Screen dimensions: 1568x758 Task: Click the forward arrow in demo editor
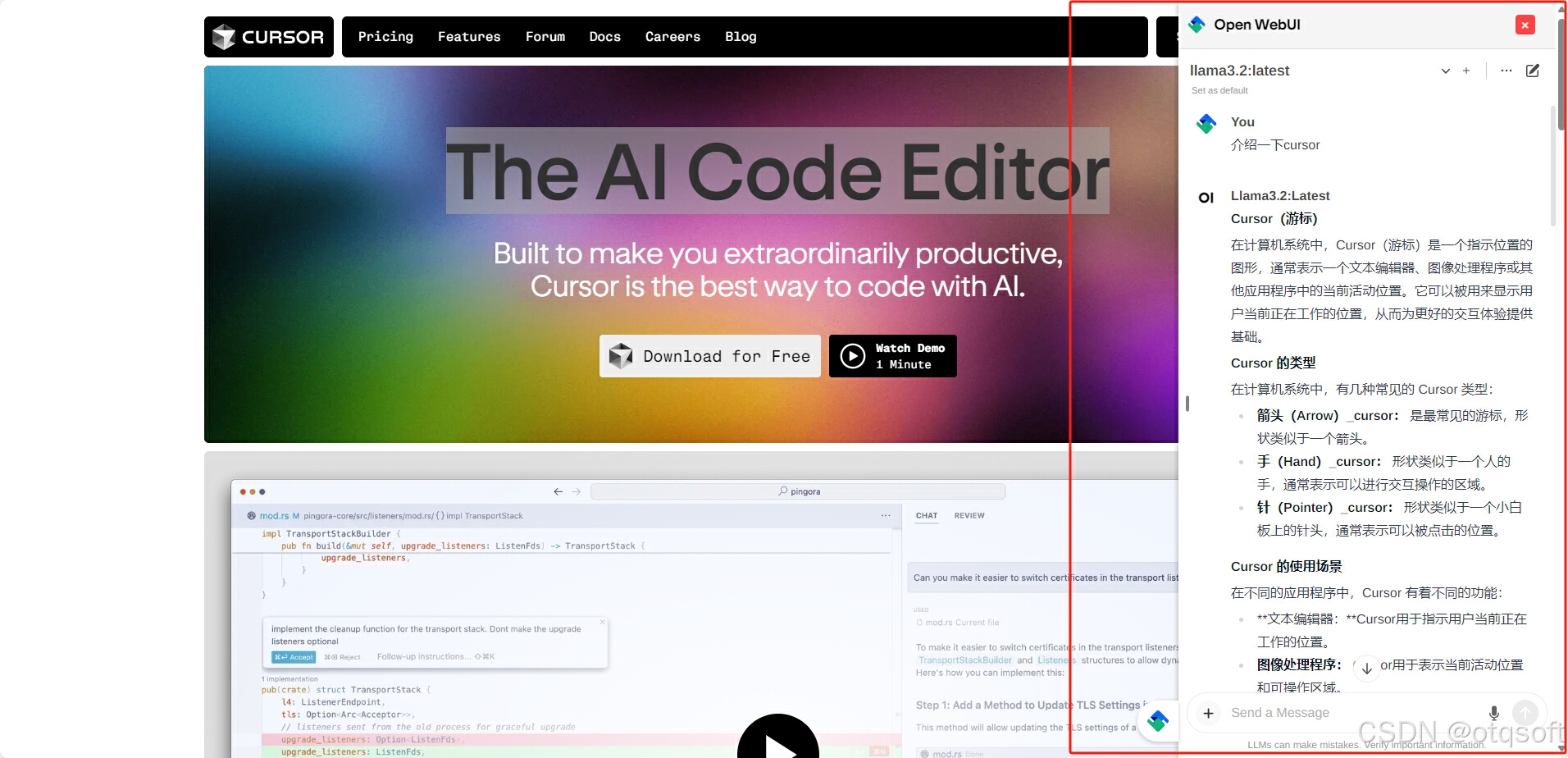coord(577,491)
